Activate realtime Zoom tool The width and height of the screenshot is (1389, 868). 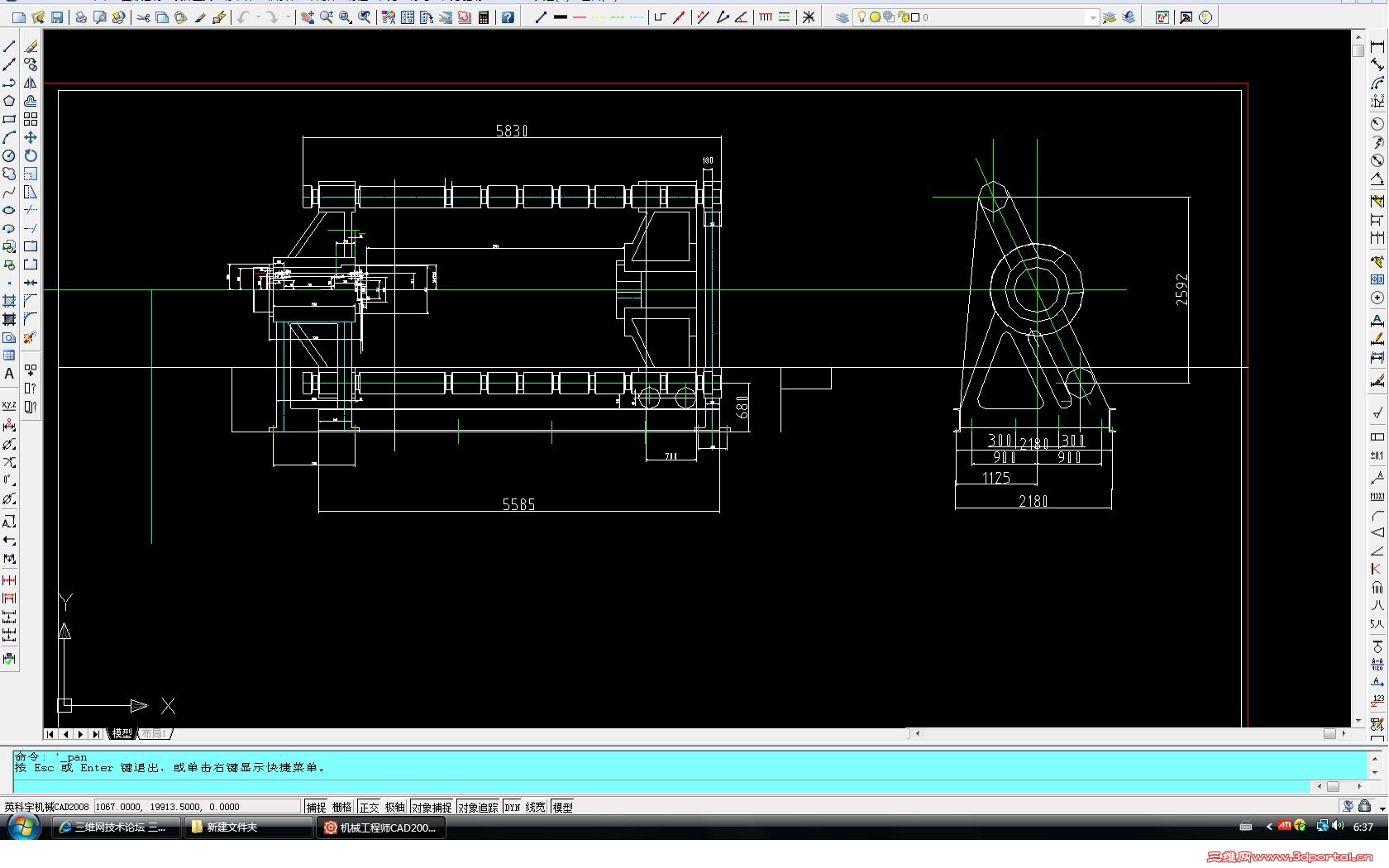coord(327,17)
